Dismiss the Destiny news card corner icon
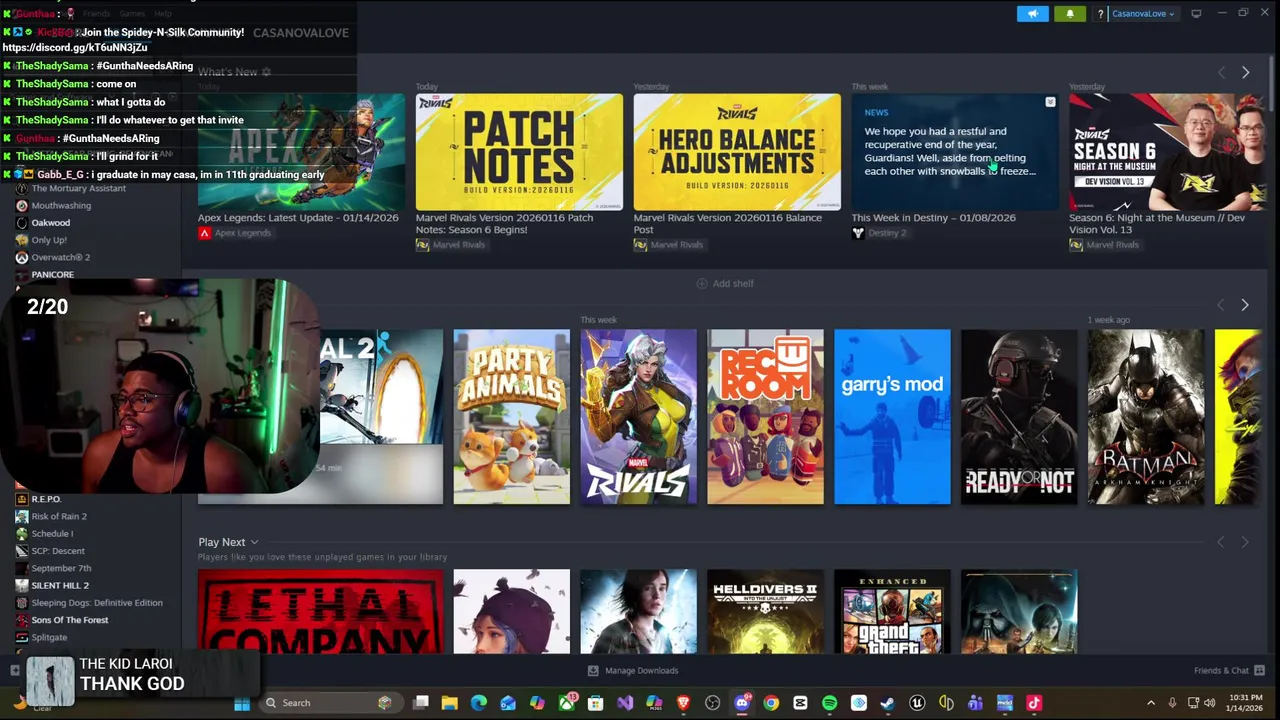 pyautogui.click(x=1050, y=102)
